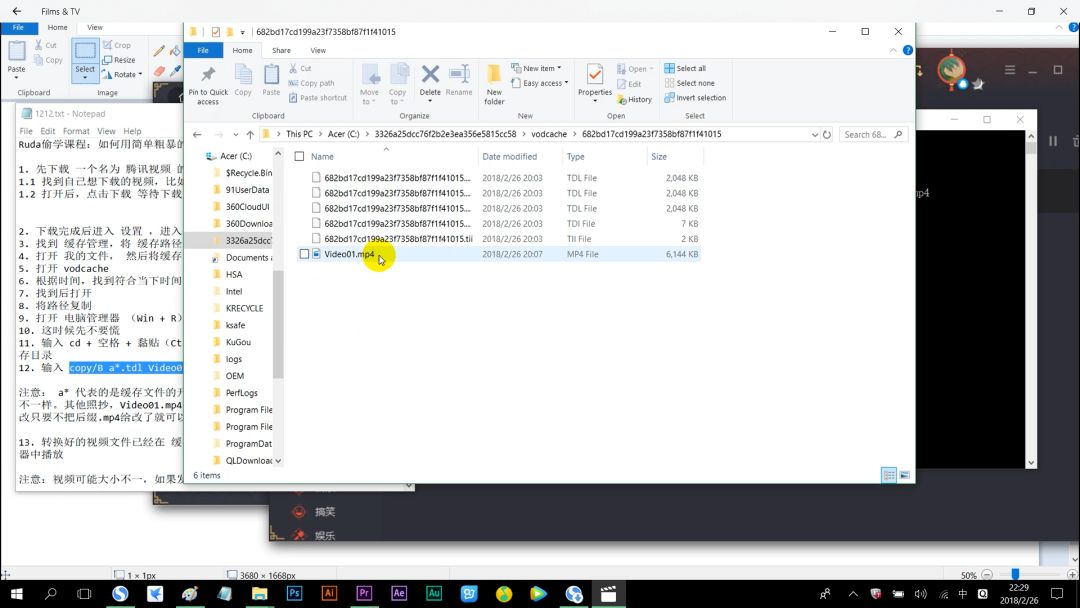Click This PC in the address breadcrumb

tap(299, 134)
